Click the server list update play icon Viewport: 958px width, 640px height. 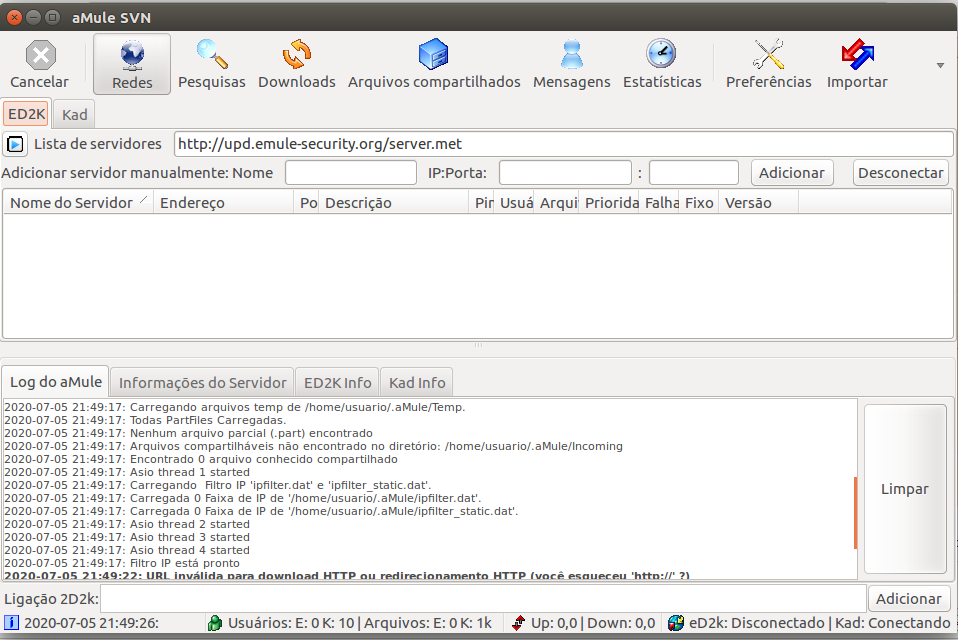tap(15, 145)
